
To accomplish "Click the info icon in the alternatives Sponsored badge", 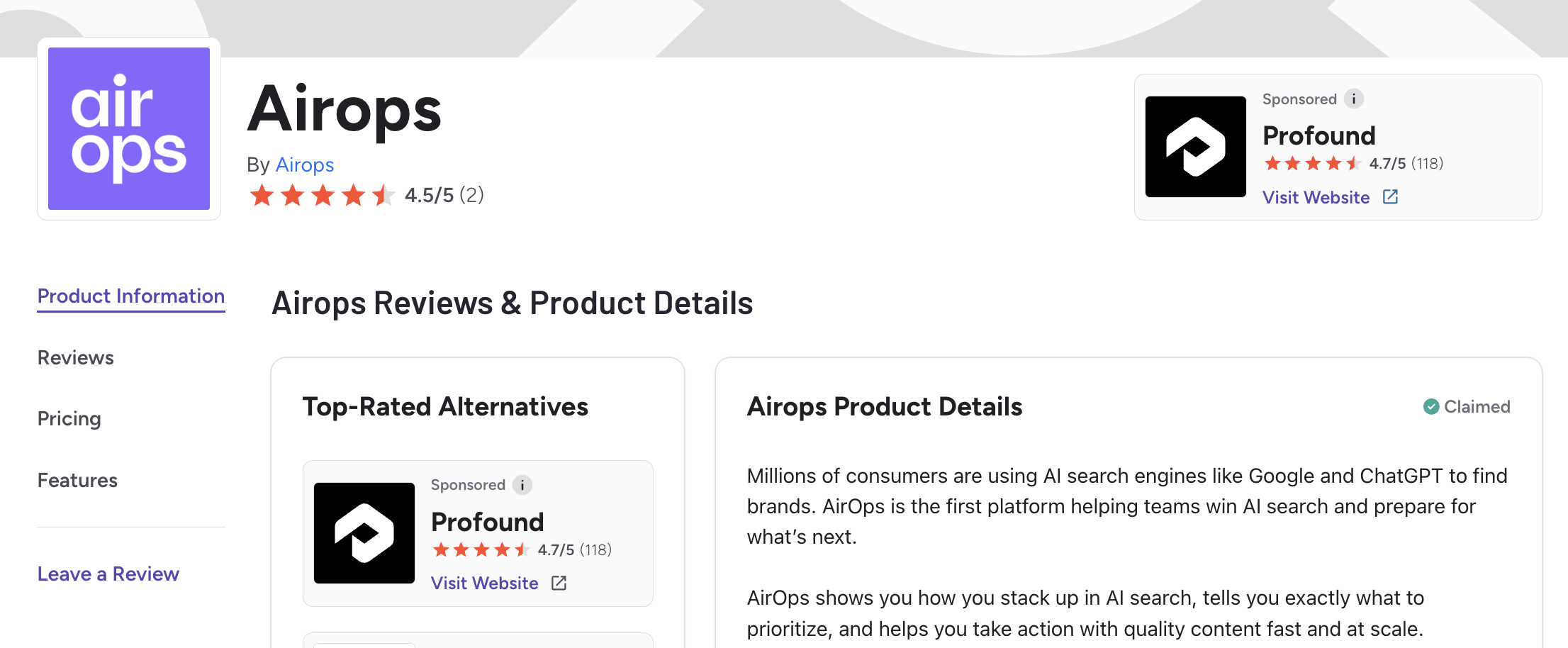I will [522, 485].
